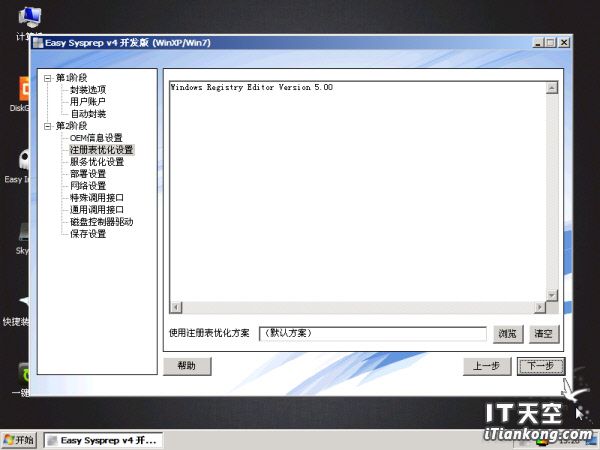Go back with 上一步 button
The image size is (600, 450).
click(x=487, y=366)
